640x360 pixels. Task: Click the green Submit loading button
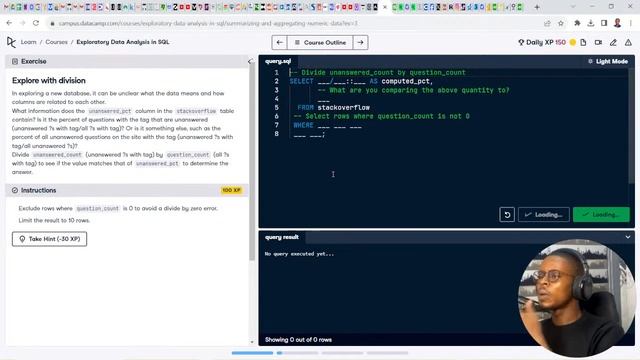[x=601, y=215]
